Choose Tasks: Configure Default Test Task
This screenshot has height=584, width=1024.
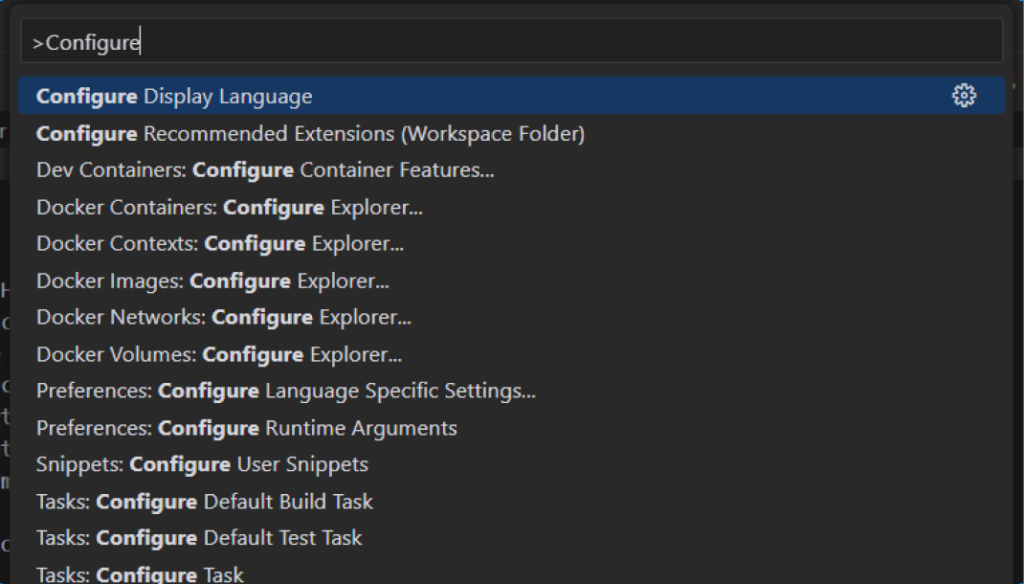point(199,538)
